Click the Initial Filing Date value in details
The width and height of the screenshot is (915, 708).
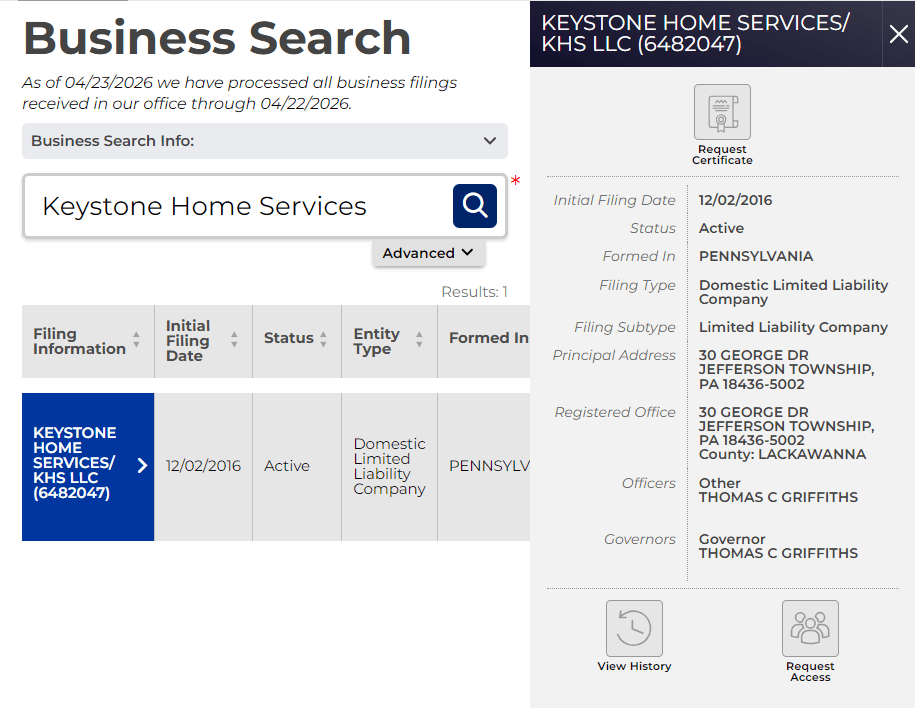click(735, 200)
